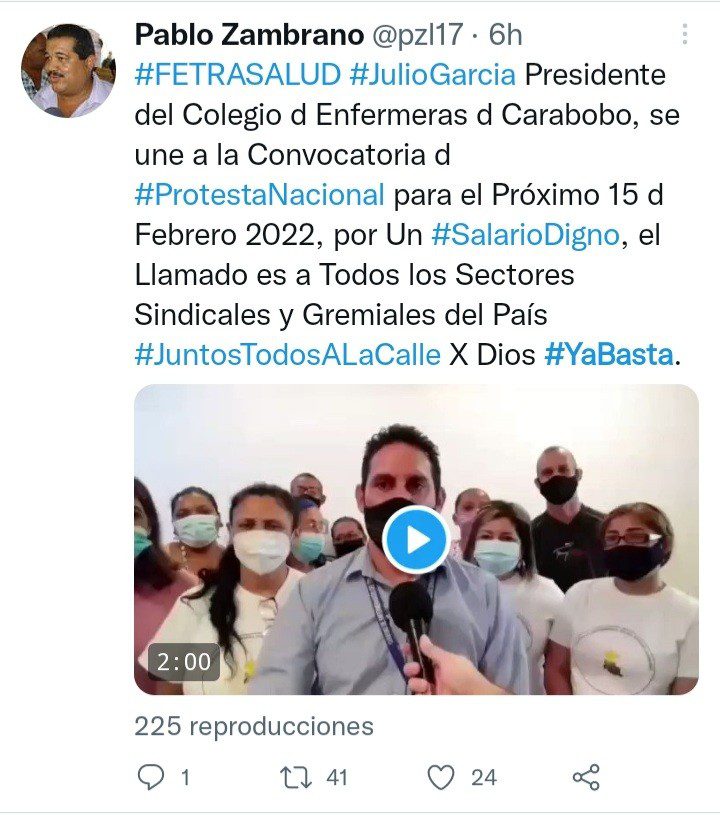Click the retweet count 41
The width and height of the screenshot is (720, 815).
(x=337, y=778)
